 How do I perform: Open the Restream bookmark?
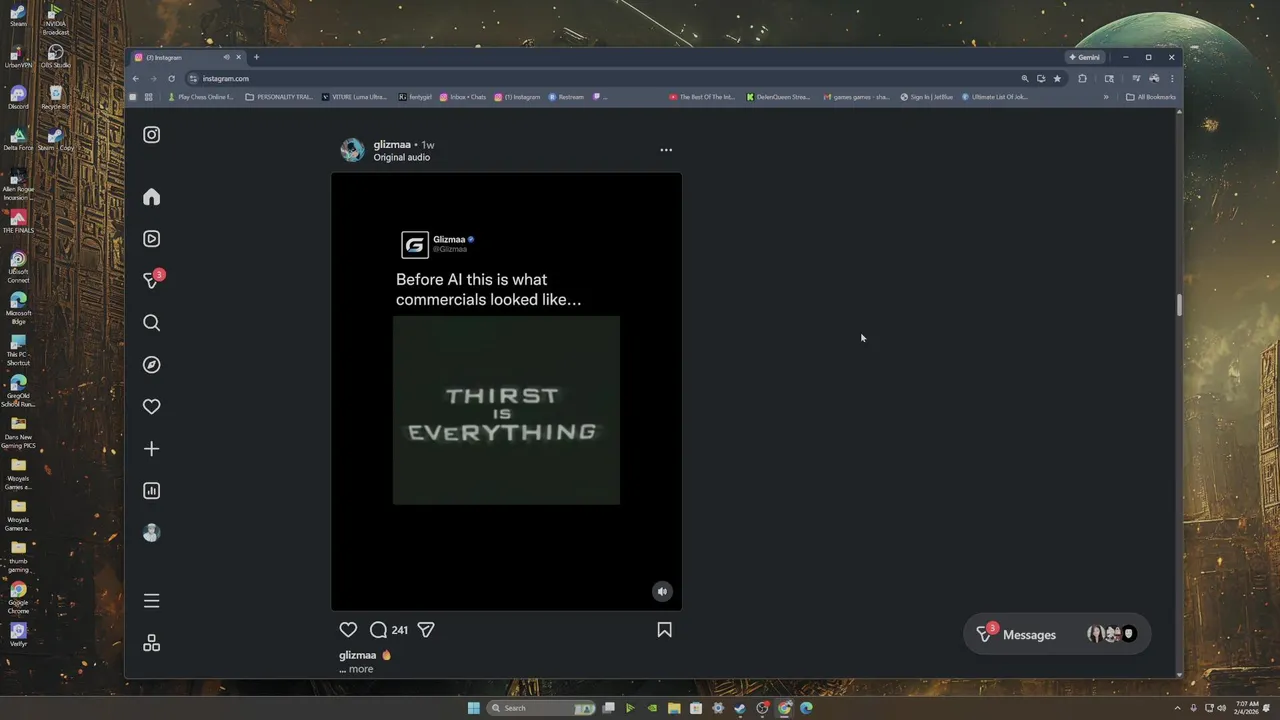(566, 97)
